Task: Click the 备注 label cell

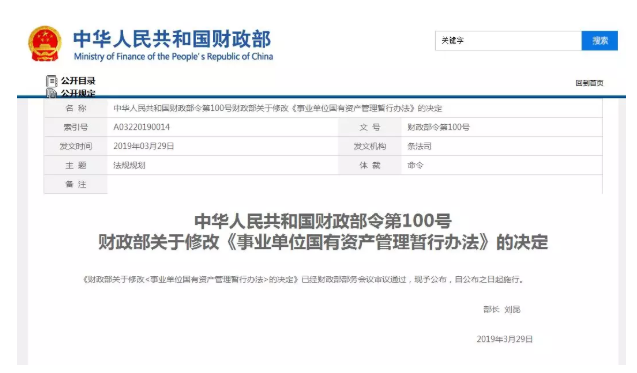Action: tap(76, 184)
